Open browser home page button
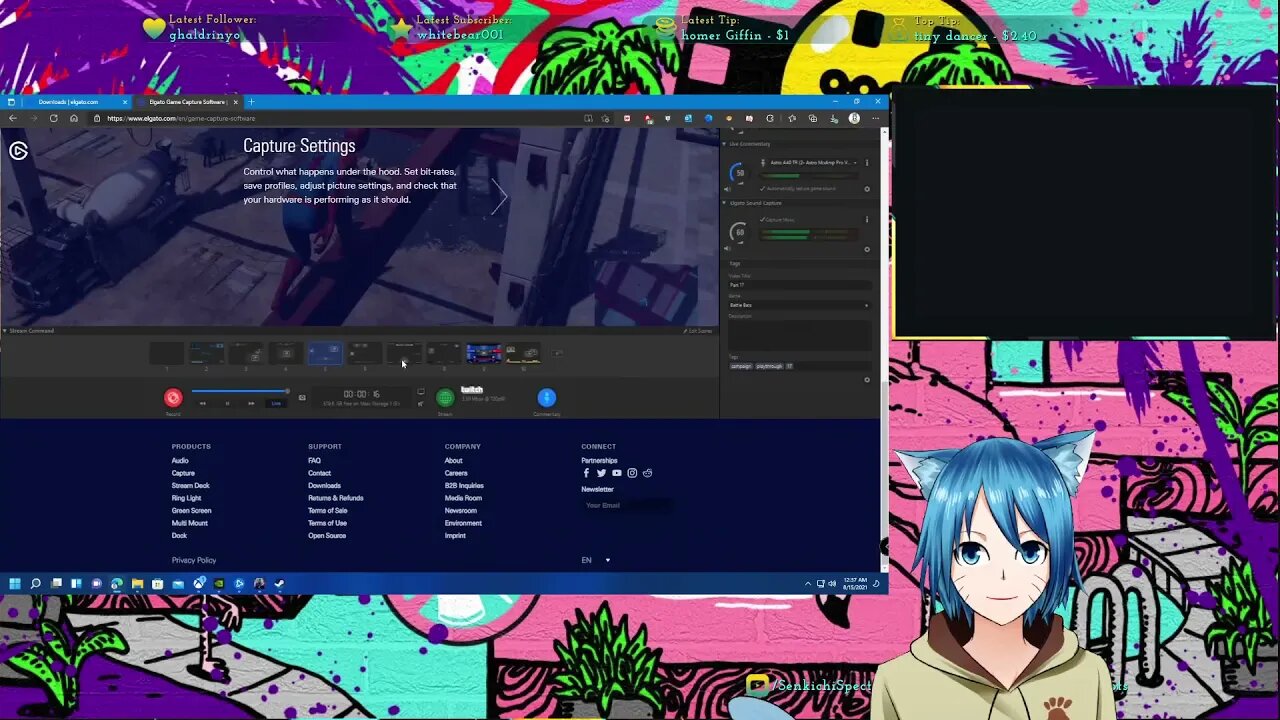Viewport: 1280px width, 720px height. tap(73, 118)
